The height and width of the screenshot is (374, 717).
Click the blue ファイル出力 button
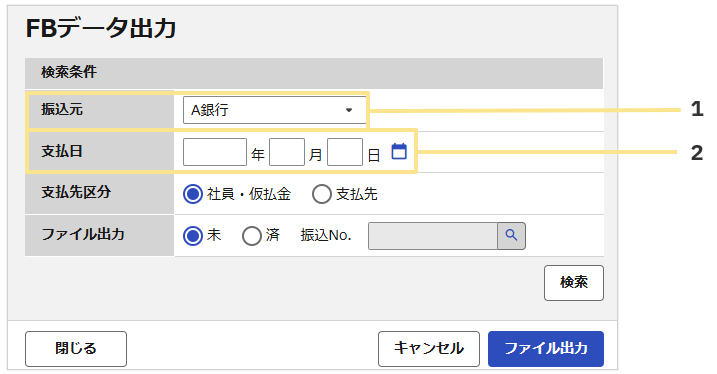(546, 349)
